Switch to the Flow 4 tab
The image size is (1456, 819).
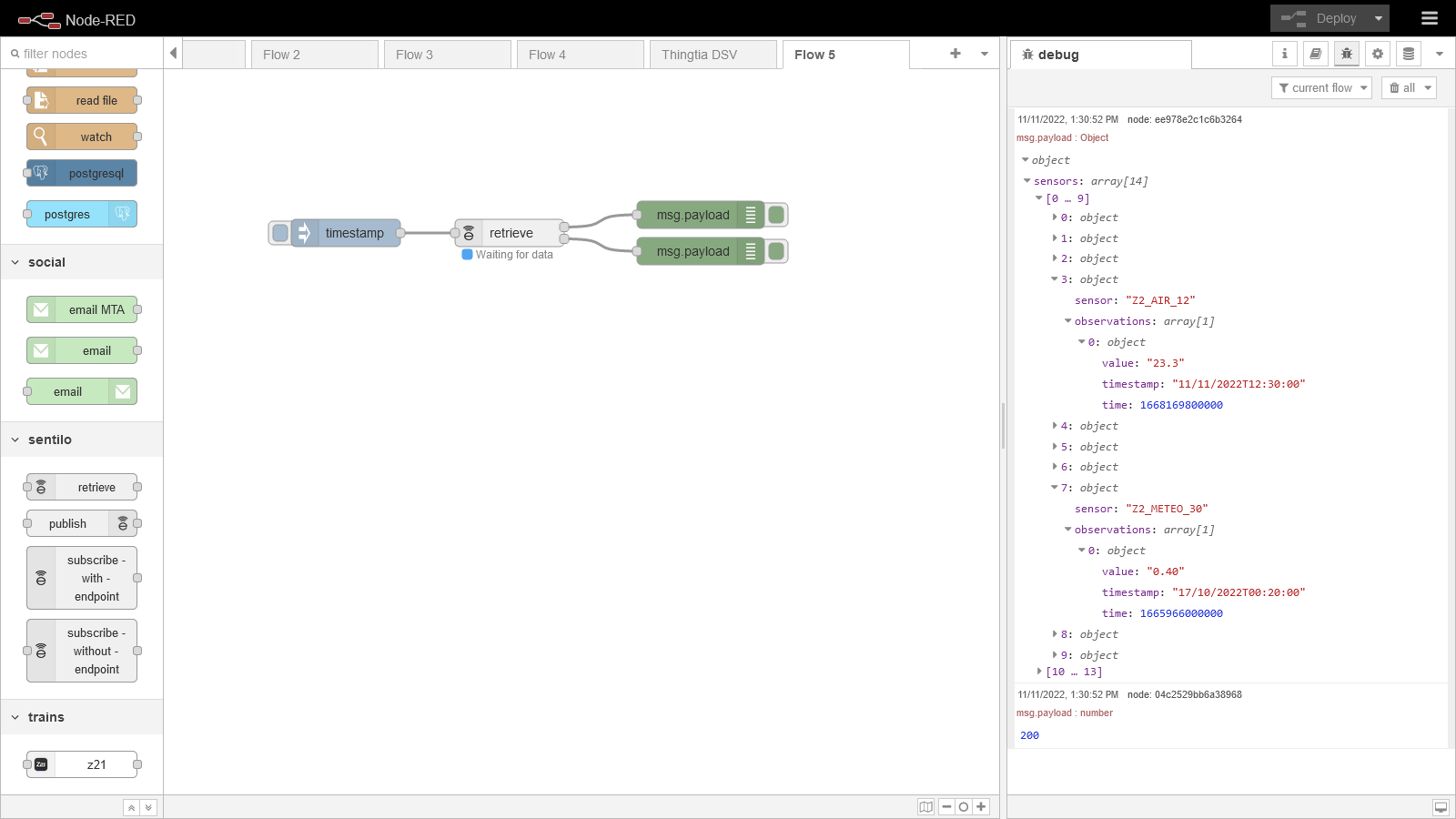pyautogui.click(x=580, y=55)
